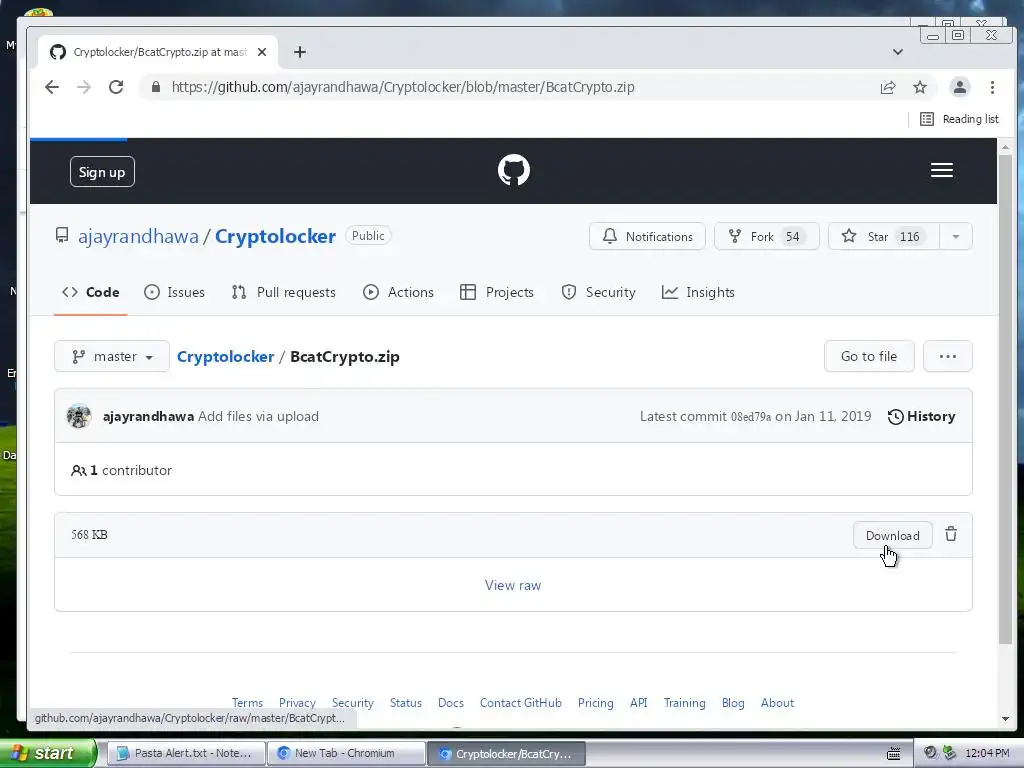
Task: Click the site lock icon
Action: click(x=155, y=88)
